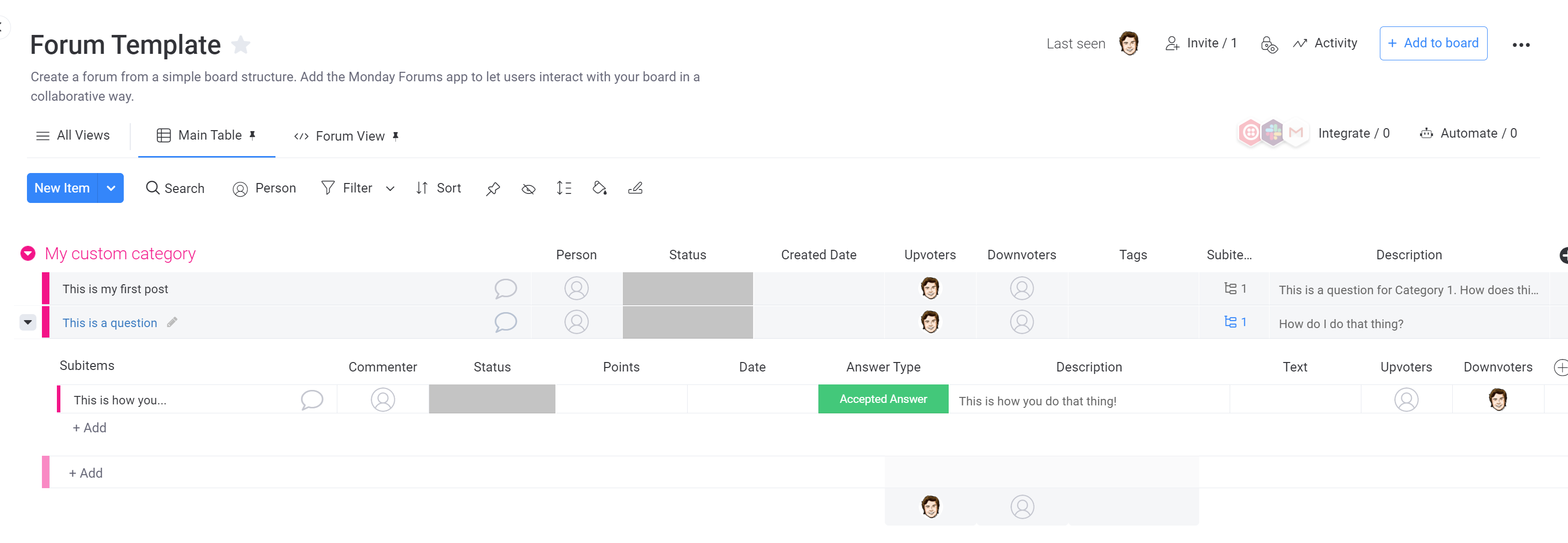
Task: Click the board permissions icon beside Invite
Action: [1269, 44]
